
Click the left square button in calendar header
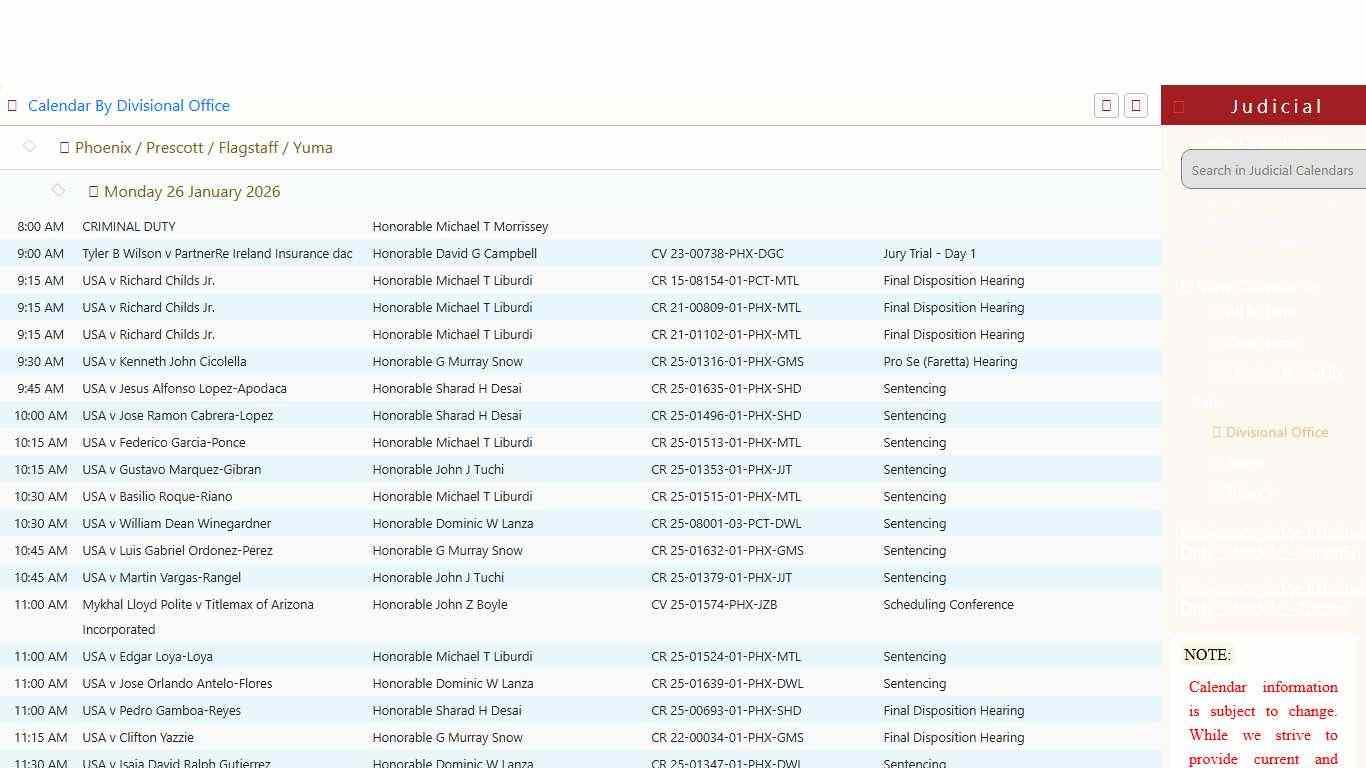[1106, 106]
